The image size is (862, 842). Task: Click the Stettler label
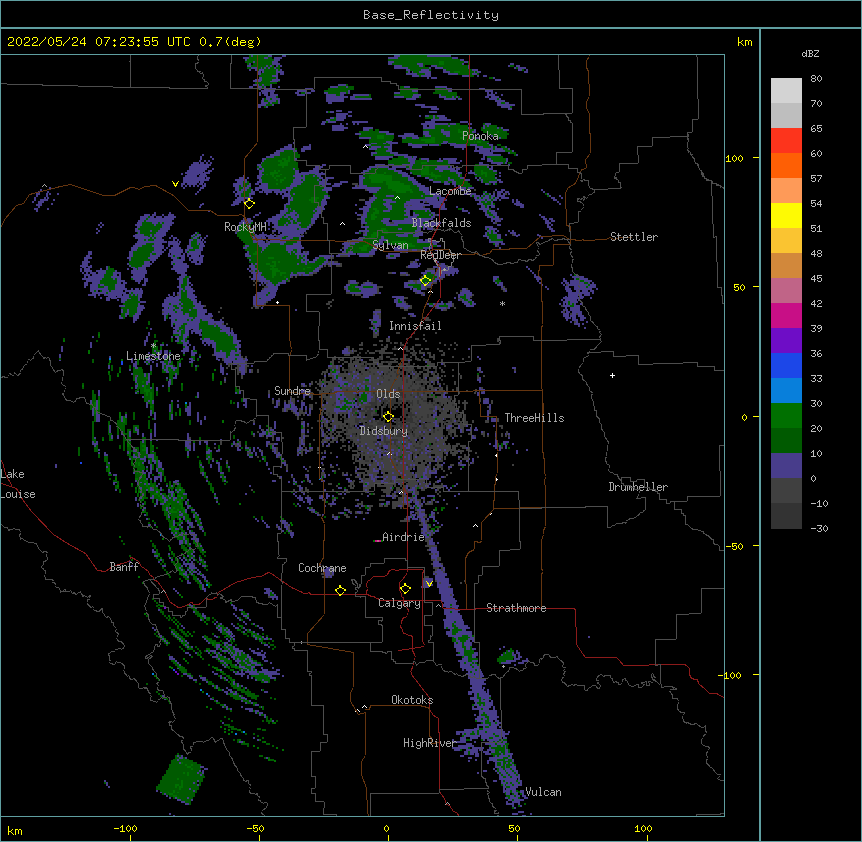pyautogui.click(x=634, y=237)
